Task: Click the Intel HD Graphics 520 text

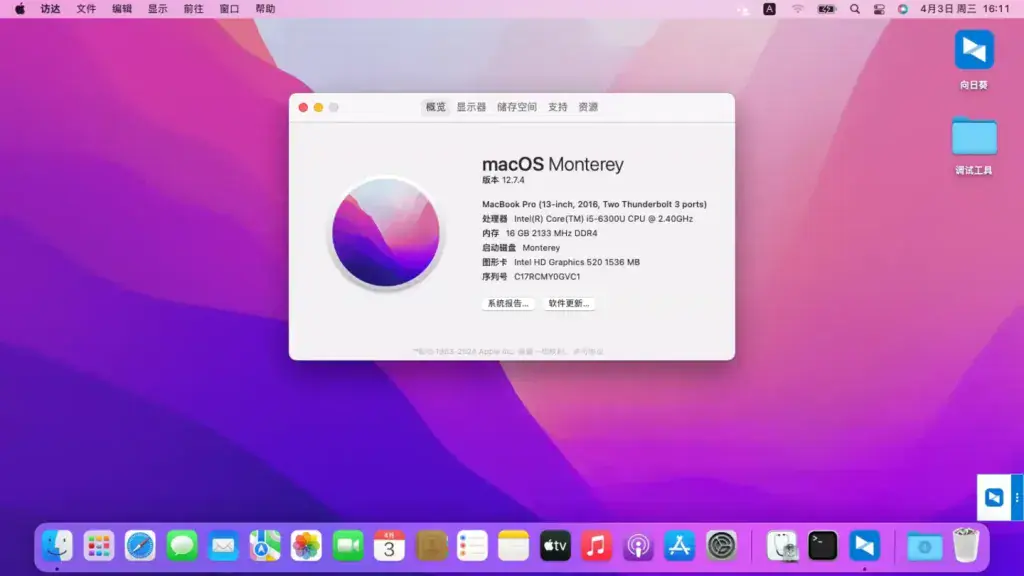Action: [x=577, y=262]
